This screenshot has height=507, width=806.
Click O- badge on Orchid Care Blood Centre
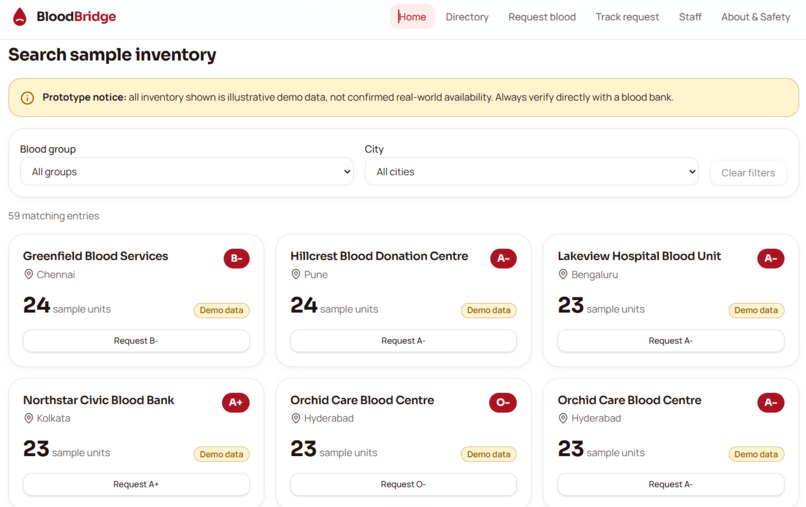503,402
